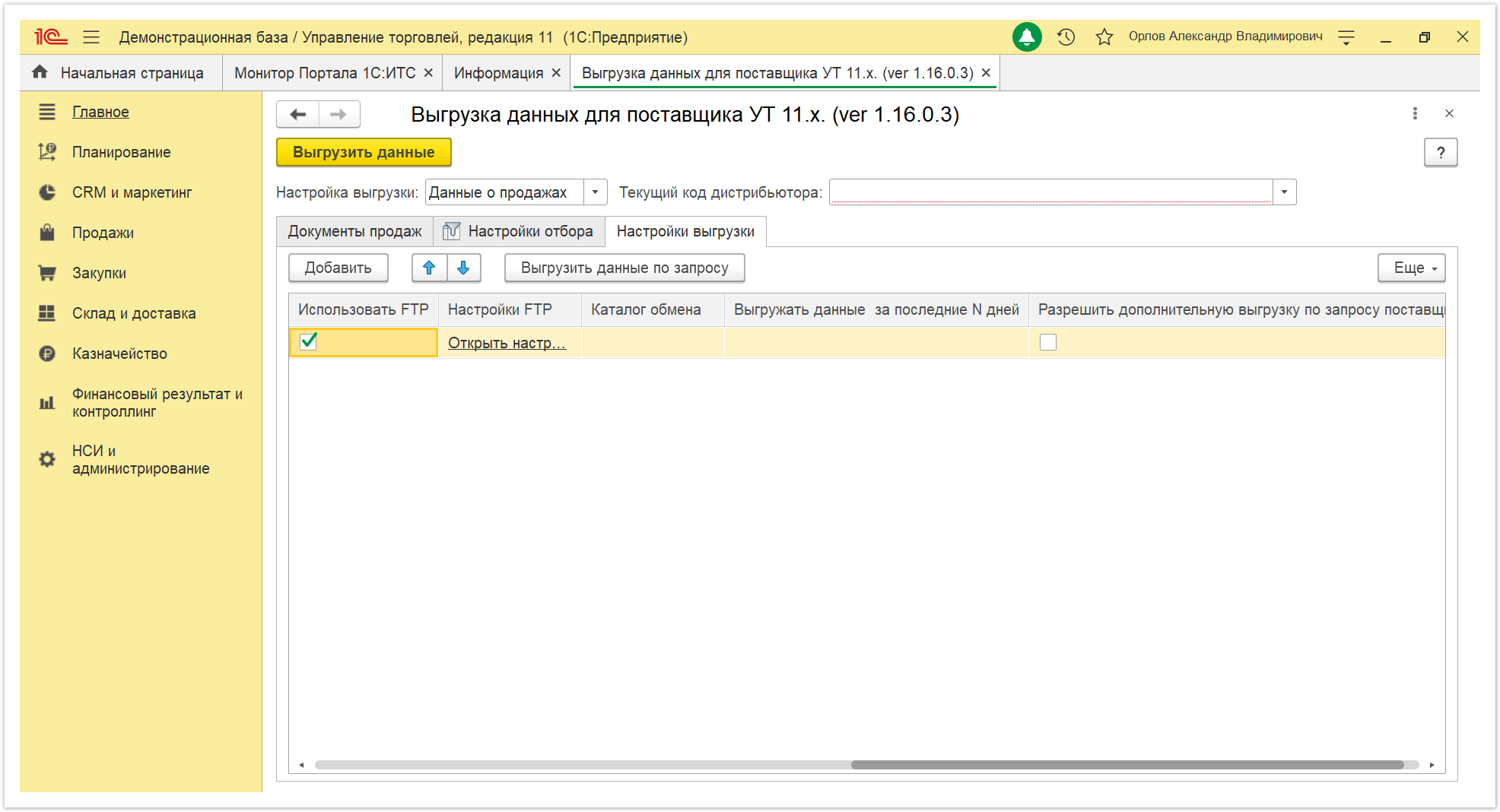Switch to Монитор Портала 1С:ИТС tab
The image size is (1500, 812).
(x=325, y=73)
